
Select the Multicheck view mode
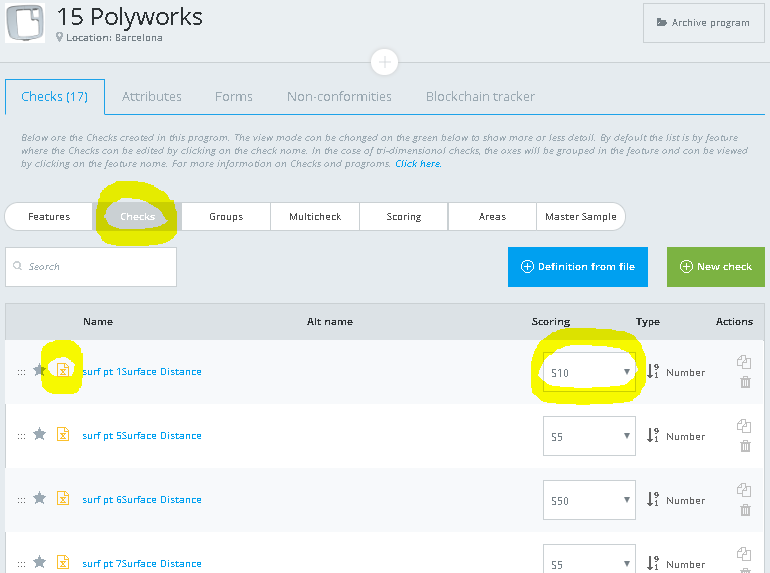coord(315,217)
